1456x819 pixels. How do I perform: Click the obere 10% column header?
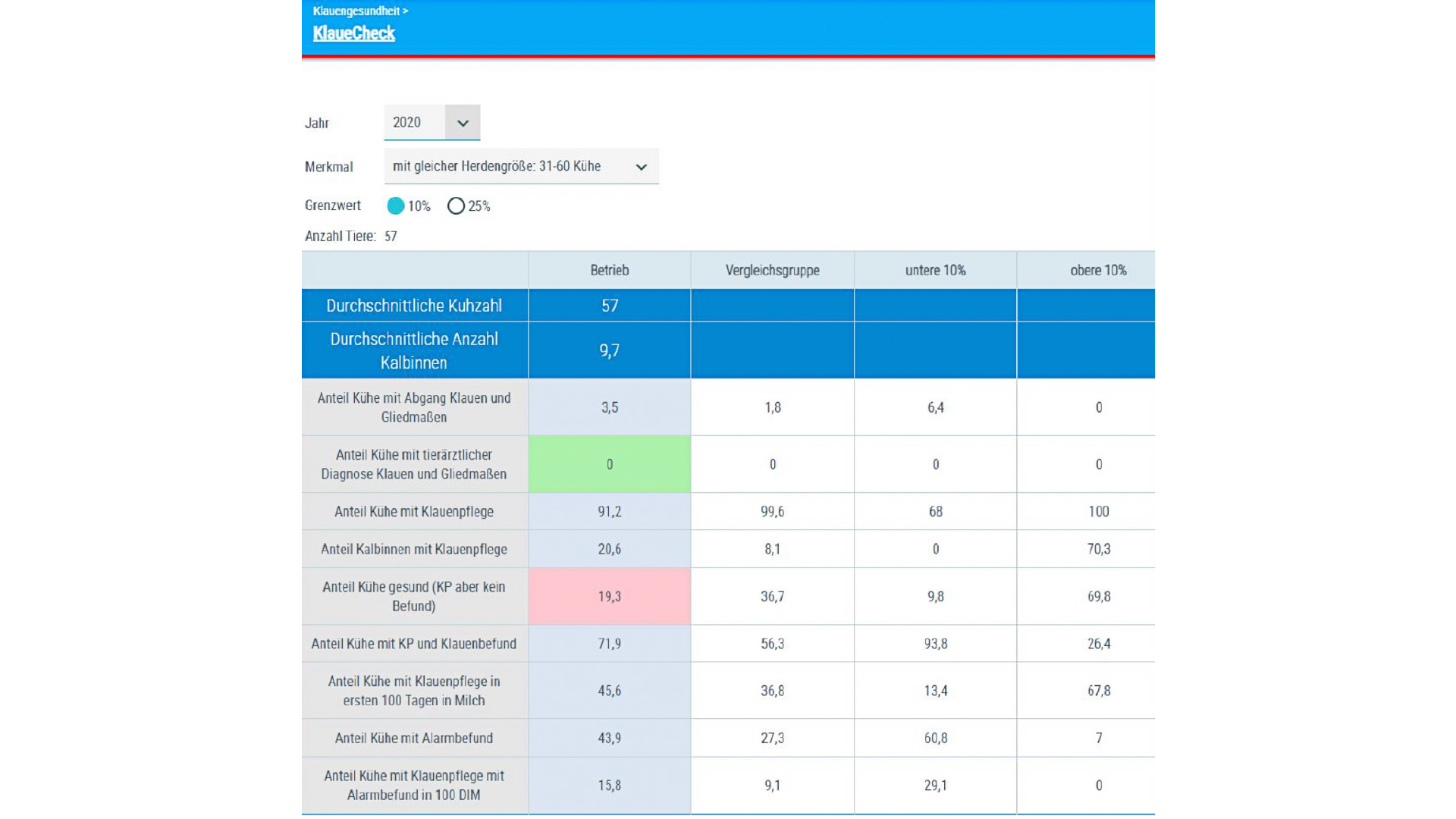[x=1097, y=270]
